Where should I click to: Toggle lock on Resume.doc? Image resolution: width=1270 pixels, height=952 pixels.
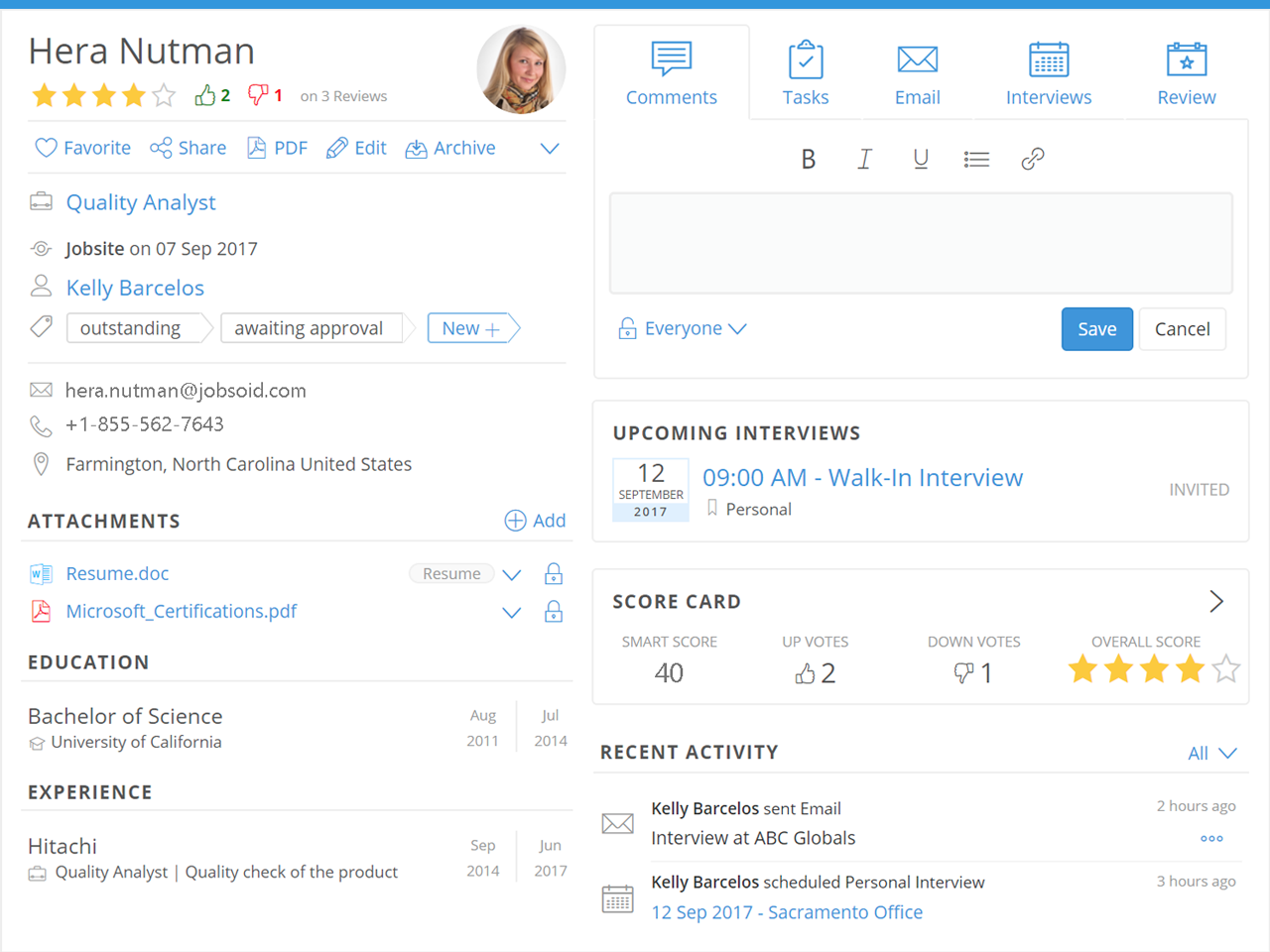(x=554, y=573)
